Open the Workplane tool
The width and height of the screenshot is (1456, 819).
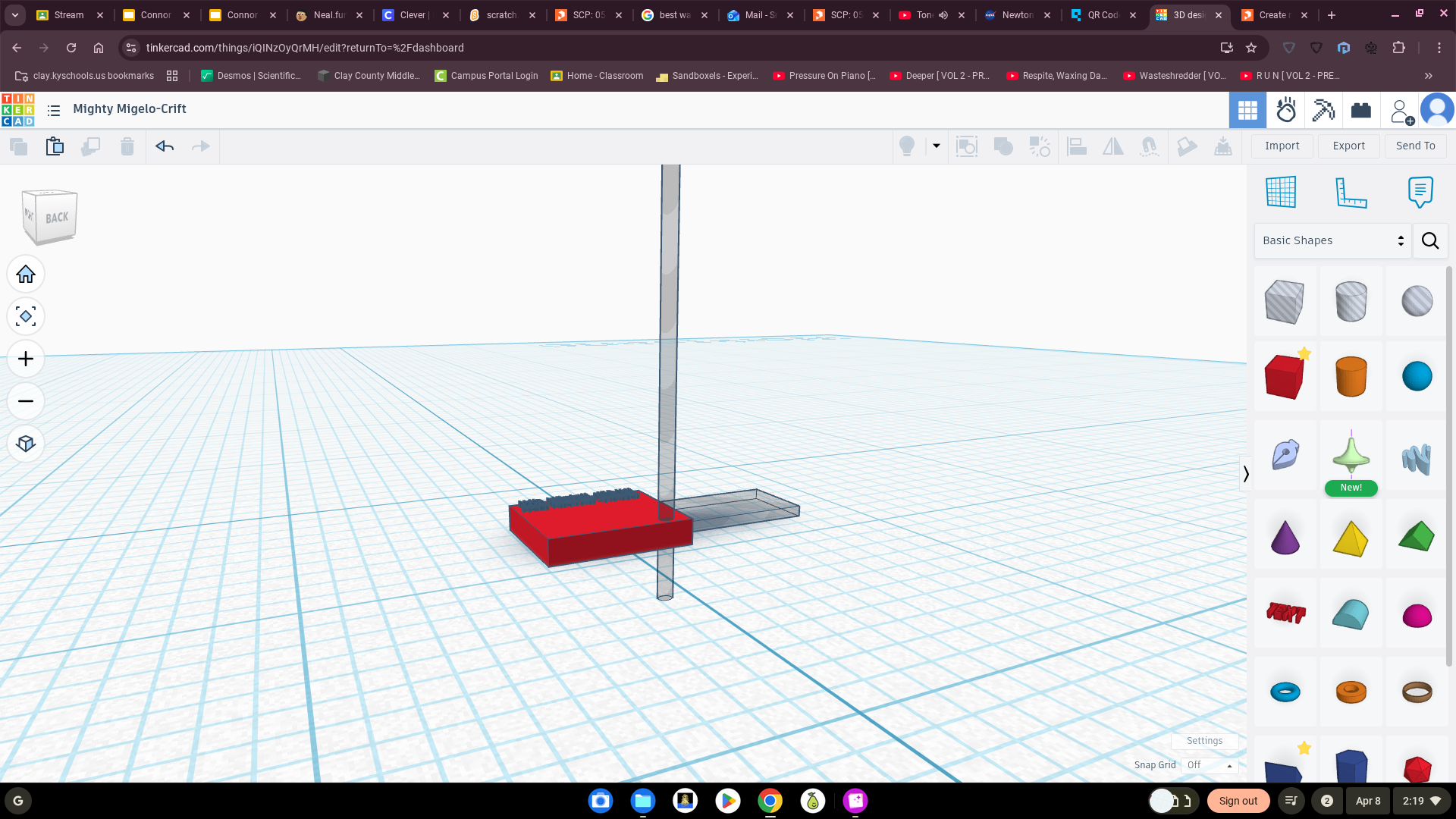point(1281,192)
